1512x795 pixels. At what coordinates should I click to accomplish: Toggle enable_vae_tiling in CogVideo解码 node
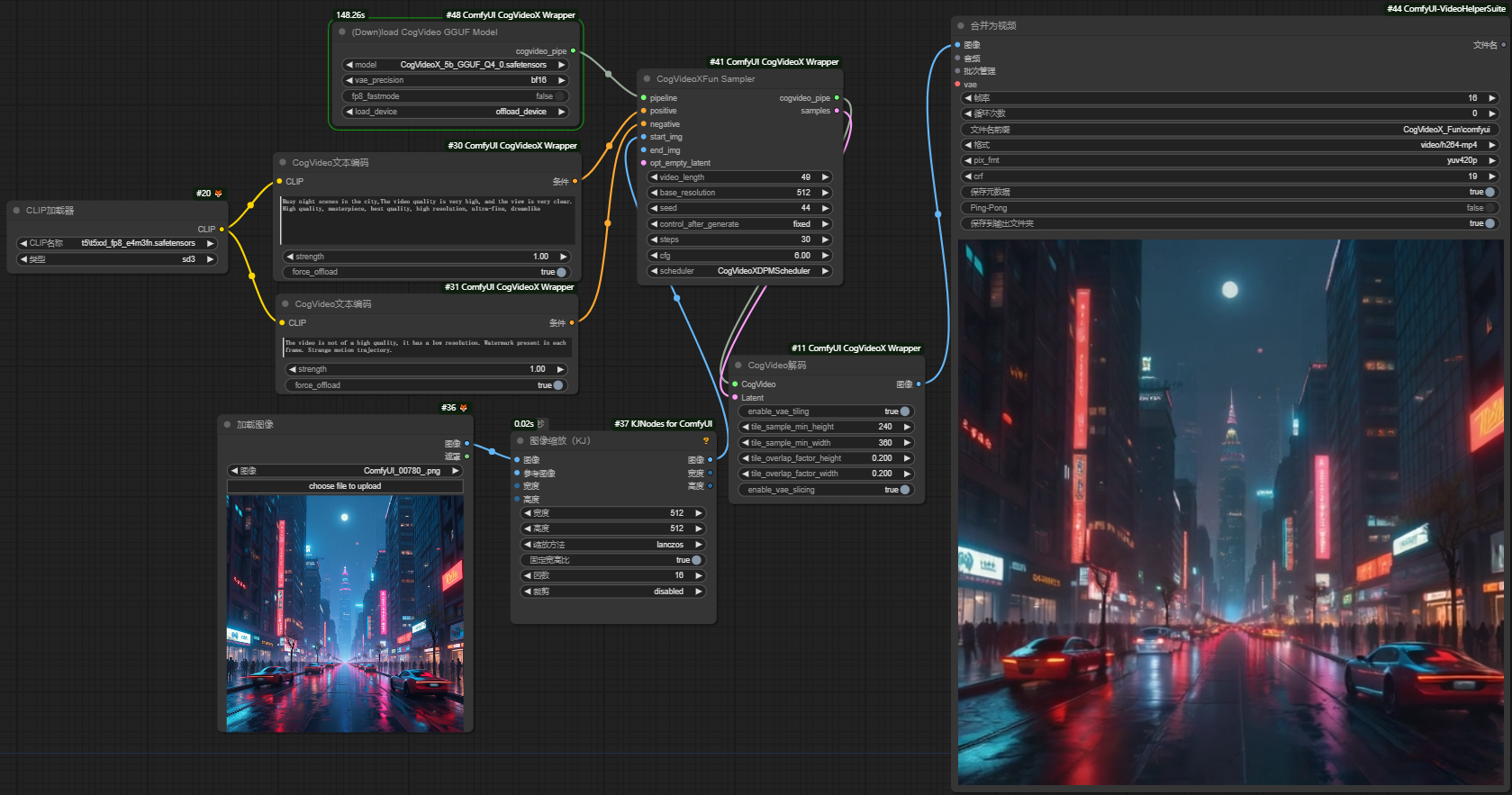[x=904, y=411]
